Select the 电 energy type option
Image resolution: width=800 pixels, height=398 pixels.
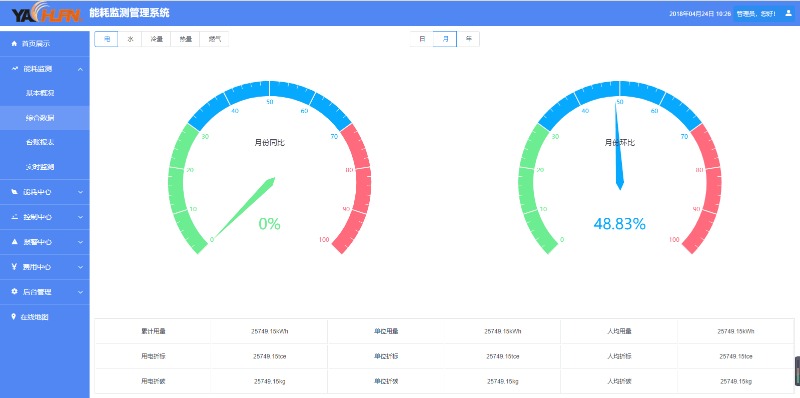pos(106,39)
